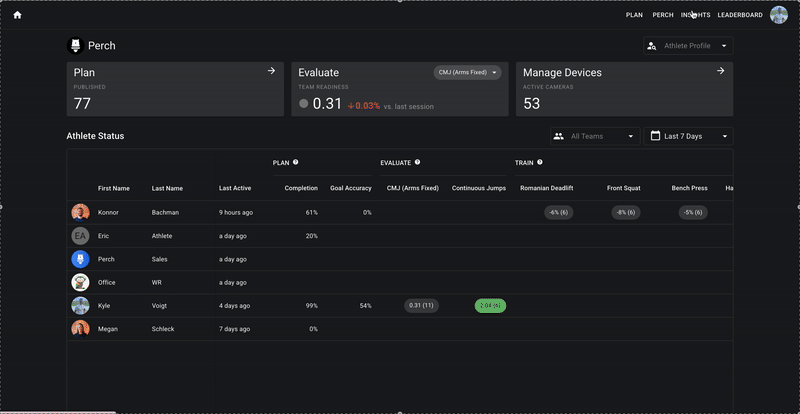Screen dimensions: 800x414
Task: Sort by Front Squat column
Action: (x=623, y=188)
